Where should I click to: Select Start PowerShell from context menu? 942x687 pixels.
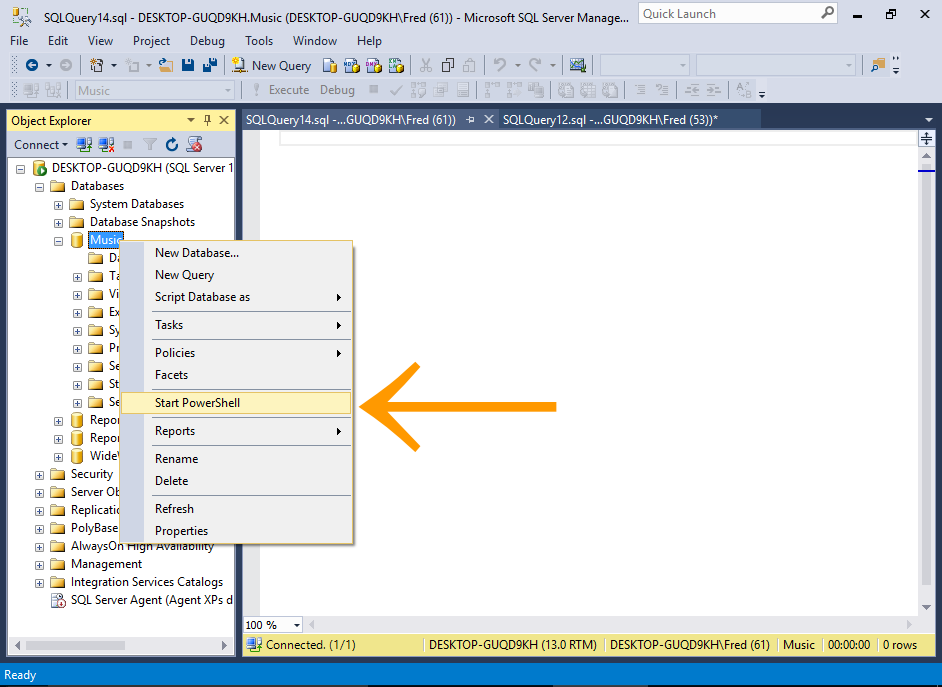pyautogui.click(x=197, y=403)
